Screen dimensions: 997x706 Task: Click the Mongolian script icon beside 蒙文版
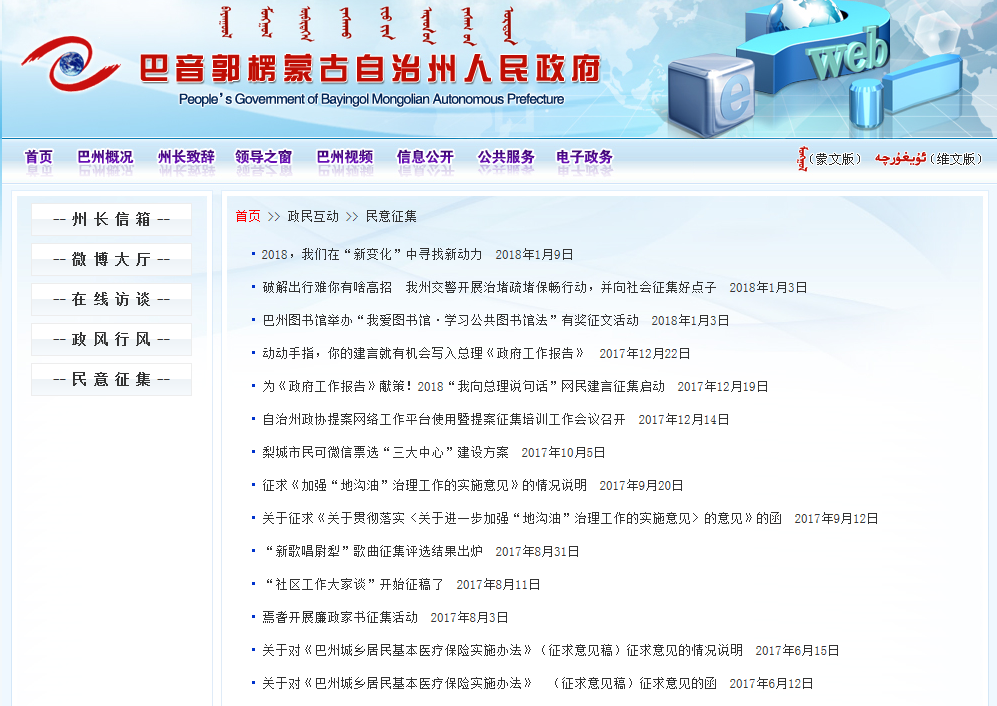pos(801,158)
